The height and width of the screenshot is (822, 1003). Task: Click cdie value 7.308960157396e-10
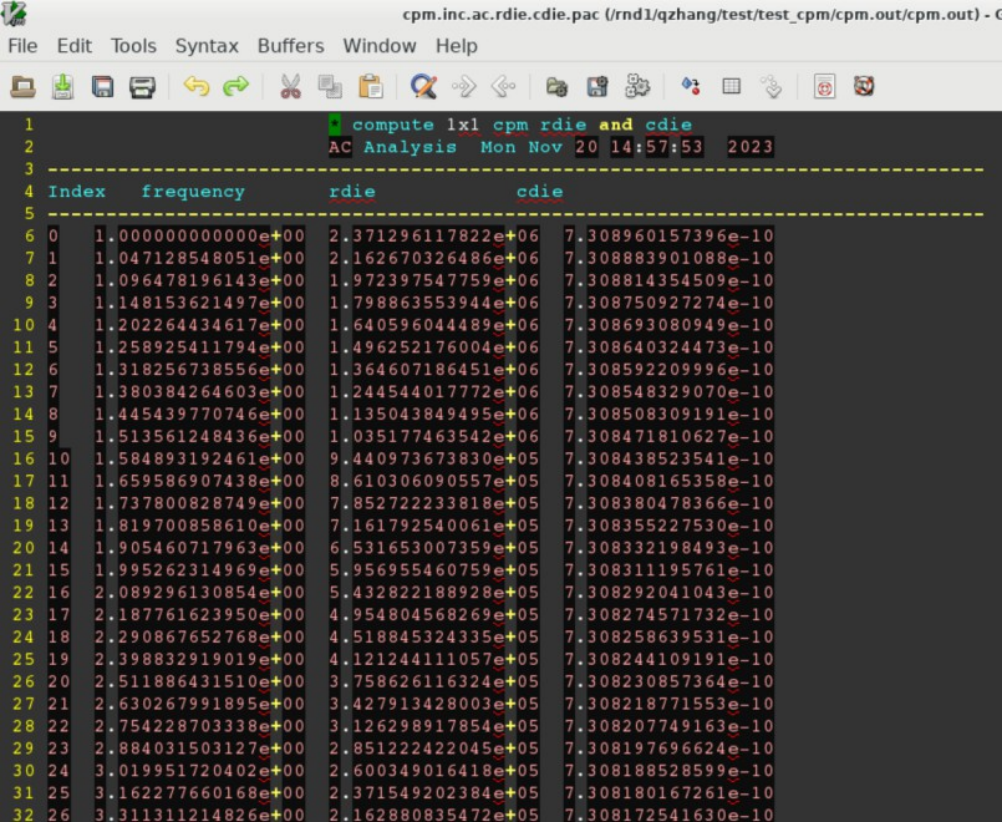pyautogui.click(x=669, y=236)
